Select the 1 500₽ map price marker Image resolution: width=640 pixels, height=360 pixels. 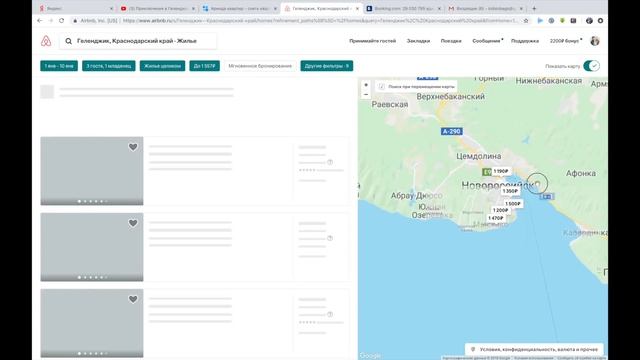click(513, 204)
